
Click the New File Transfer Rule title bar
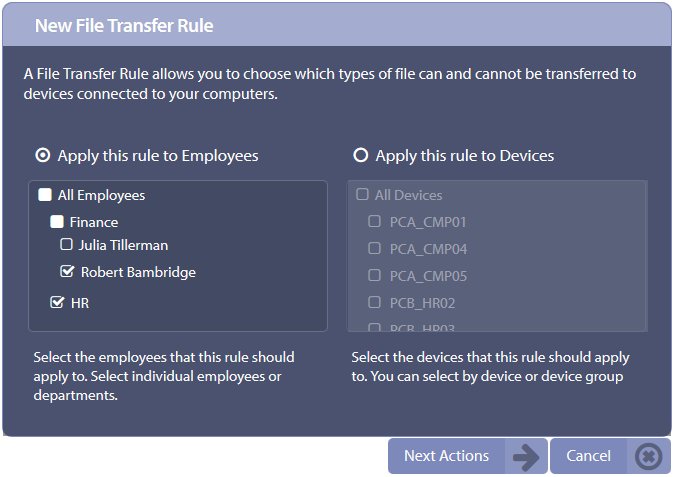[337, 25]
